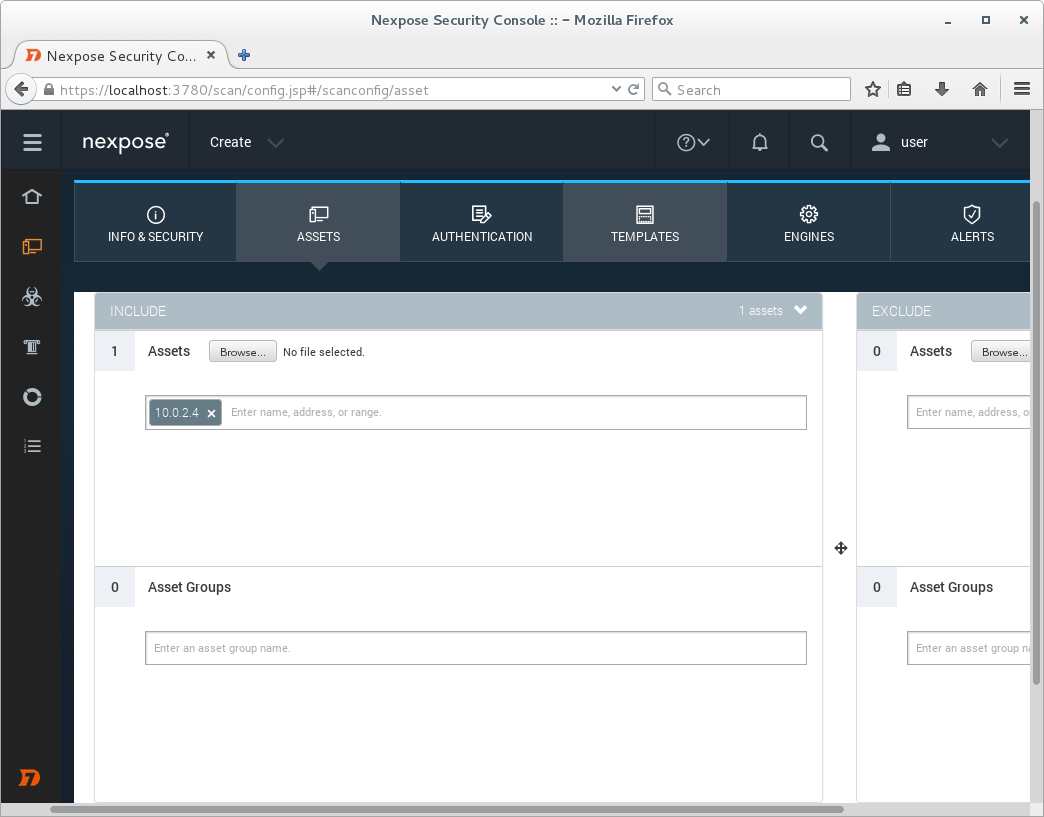Switch to the Assets tab
1044x817 pixels.
318,222
